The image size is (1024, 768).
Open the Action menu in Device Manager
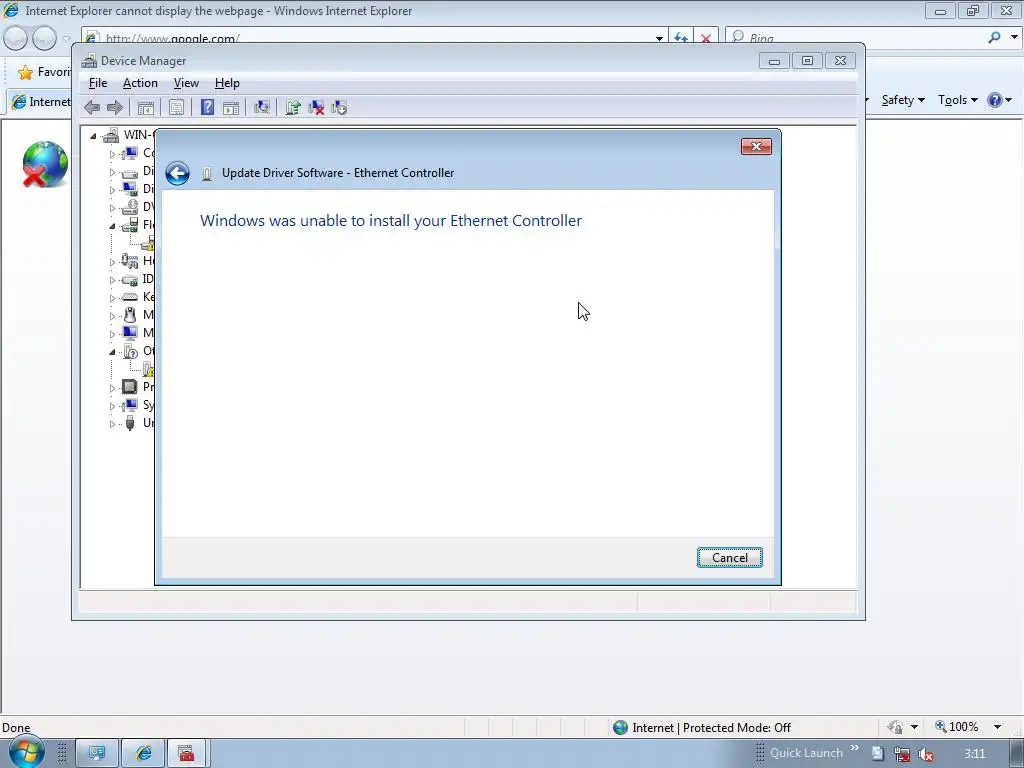tap(140, 83)
